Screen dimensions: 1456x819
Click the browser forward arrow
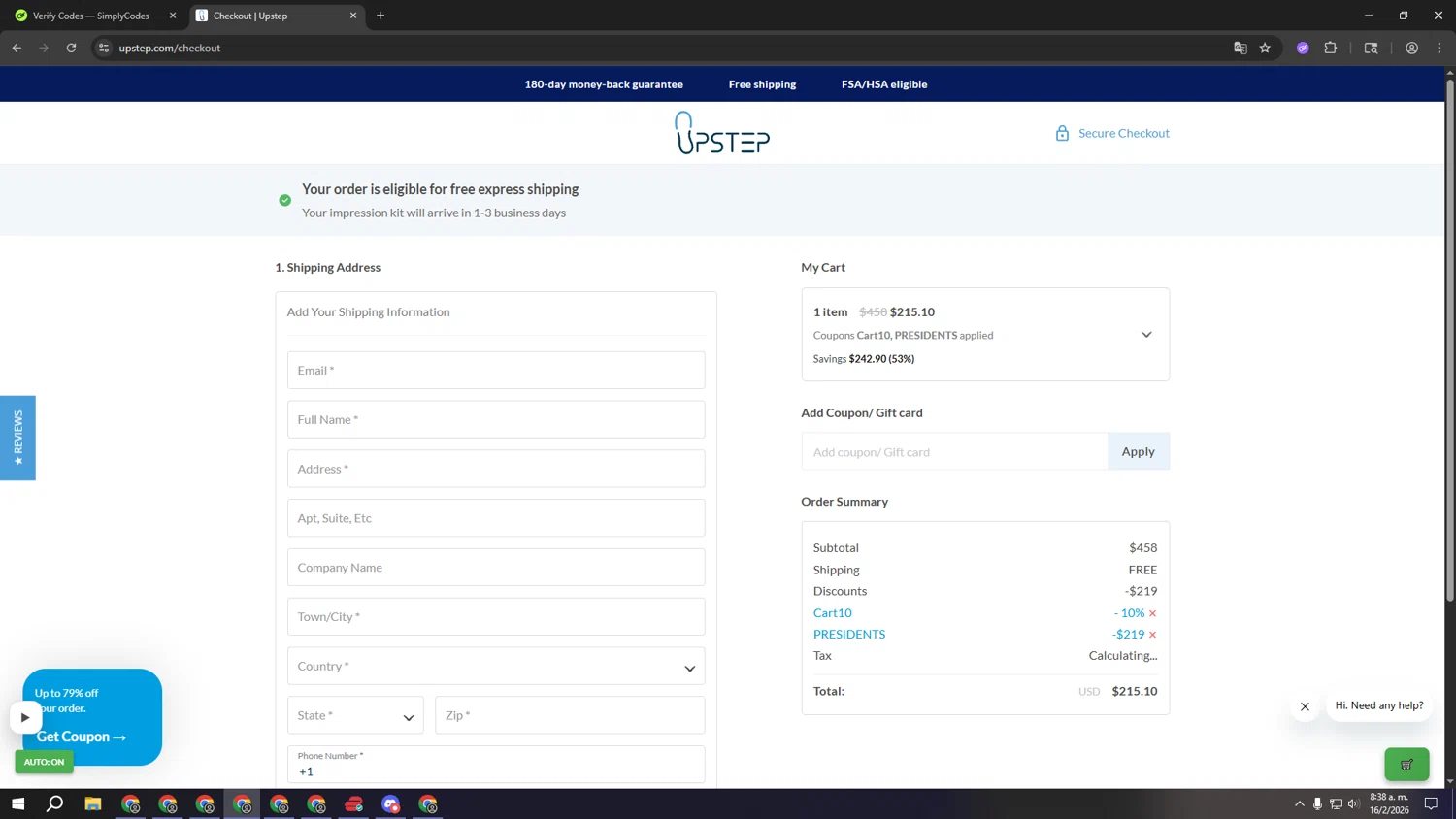44,48
